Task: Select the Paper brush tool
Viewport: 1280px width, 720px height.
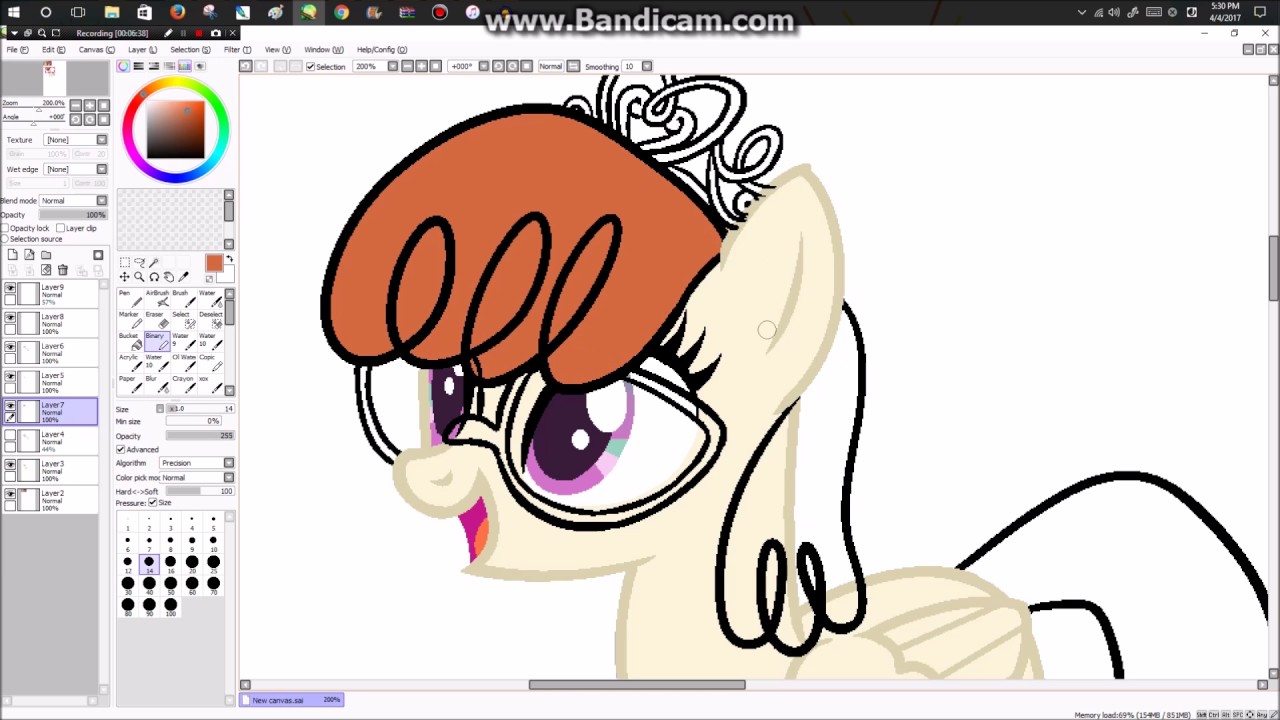Action: pyautogui.click(x=128, y=383)
